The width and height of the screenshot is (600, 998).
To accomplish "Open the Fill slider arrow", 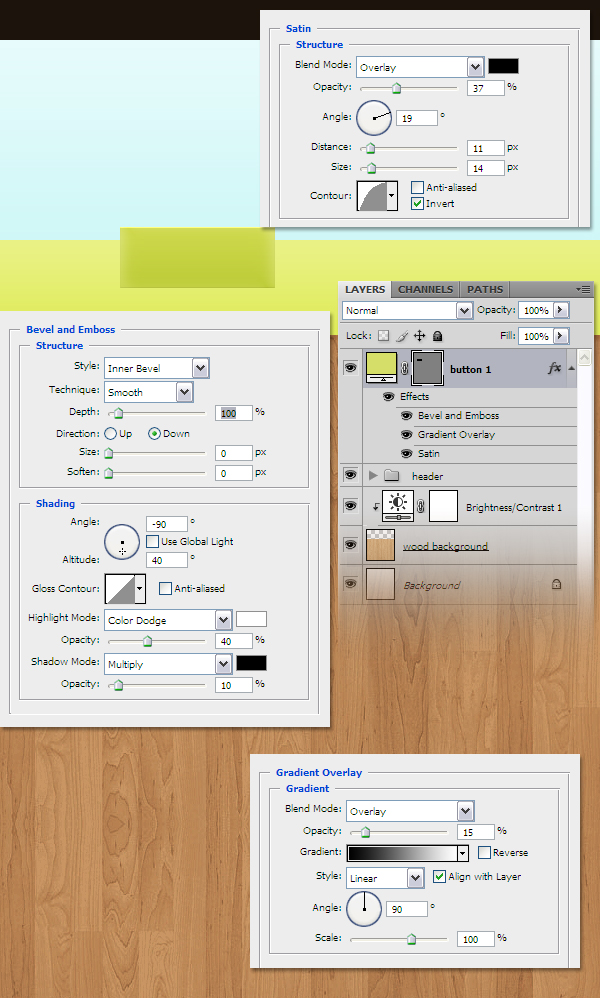I will pyautogui.click(x=560, y=335).
